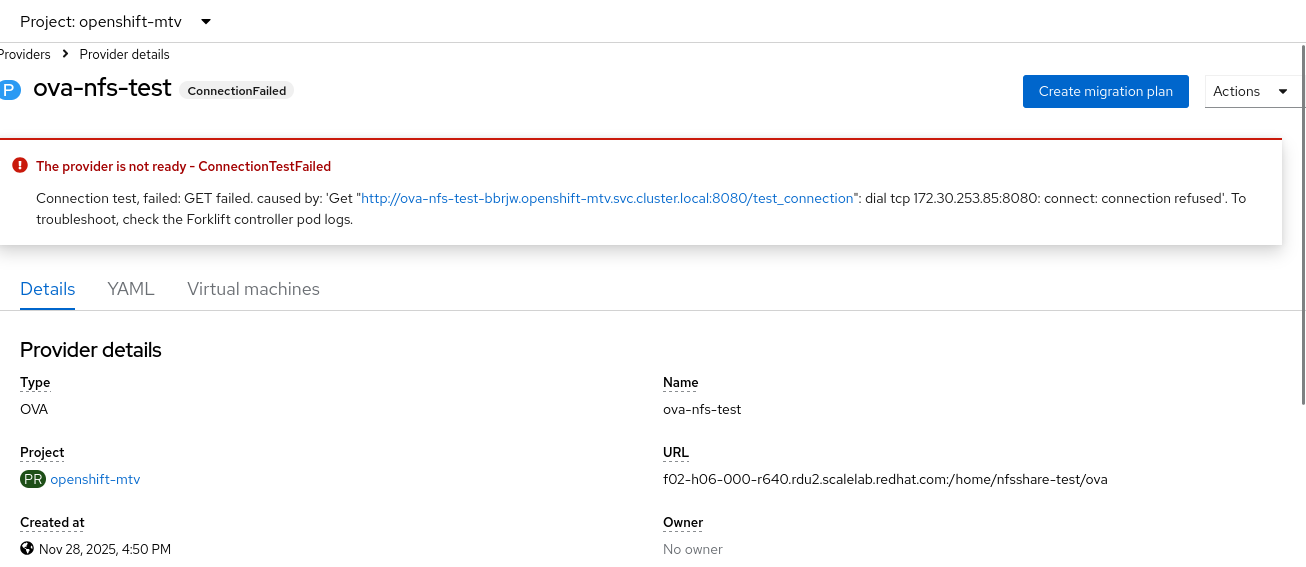This screenshot has height=567, width=1306.
Task: Switch to the Details tab
Action: (x=47, y=289)
